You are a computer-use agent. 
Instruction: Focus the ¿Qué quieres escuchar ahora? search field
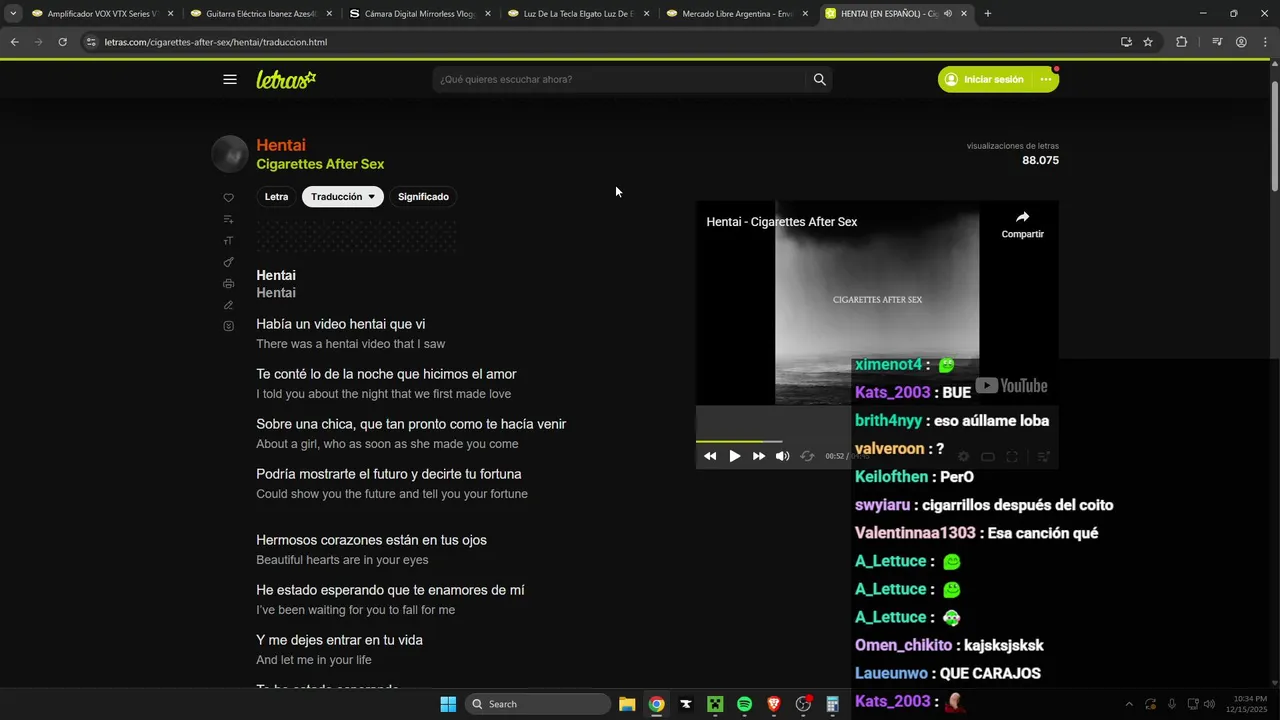click(x=620, y=79)
